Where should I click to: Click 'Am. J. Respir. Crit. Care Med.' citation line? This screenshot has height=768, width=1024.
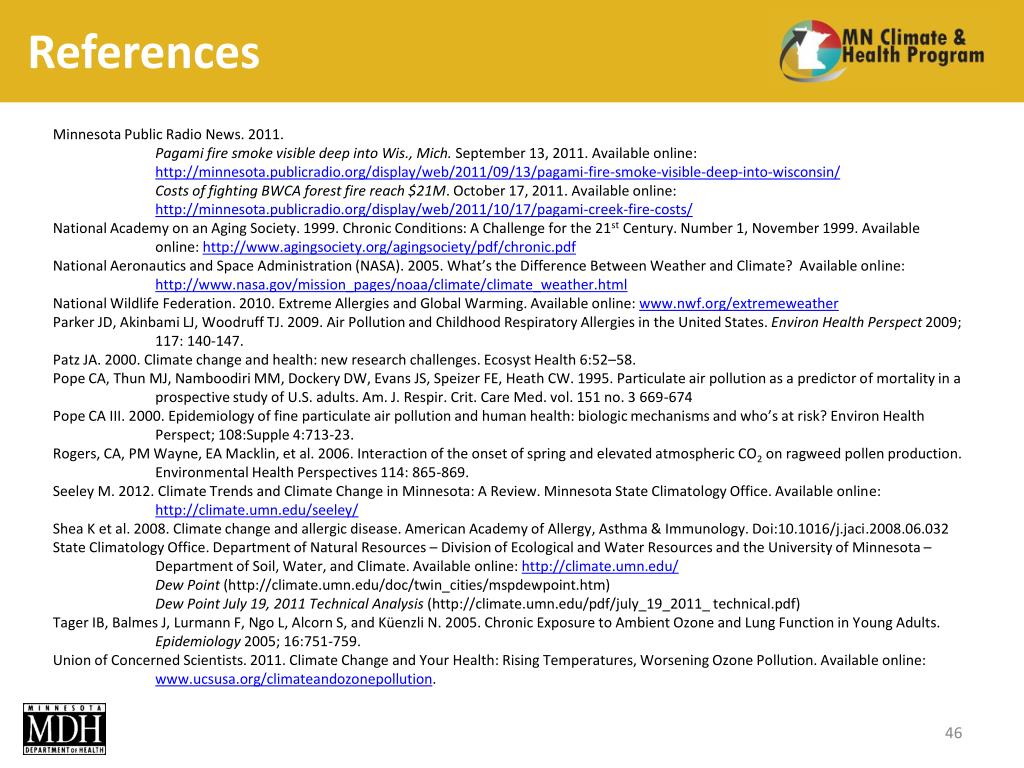[x=423, y=398]
